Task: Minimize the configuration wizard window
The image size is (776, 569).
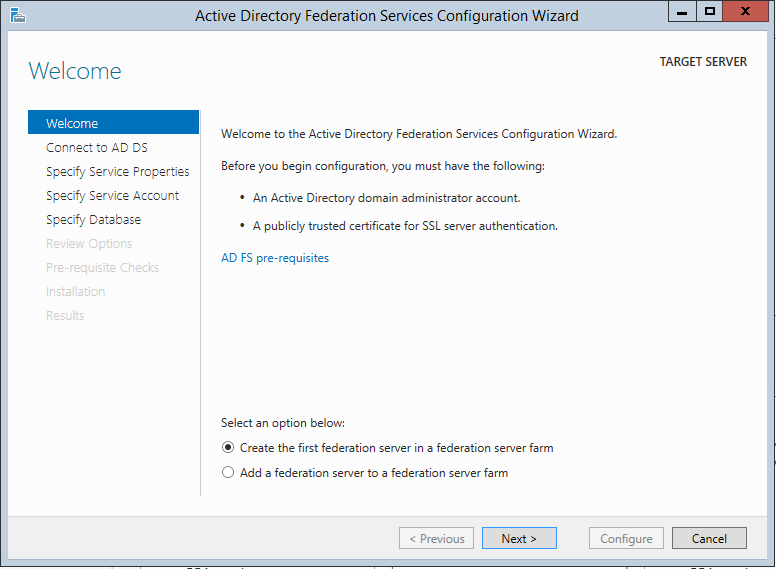Action: click(x=683, y=12)
